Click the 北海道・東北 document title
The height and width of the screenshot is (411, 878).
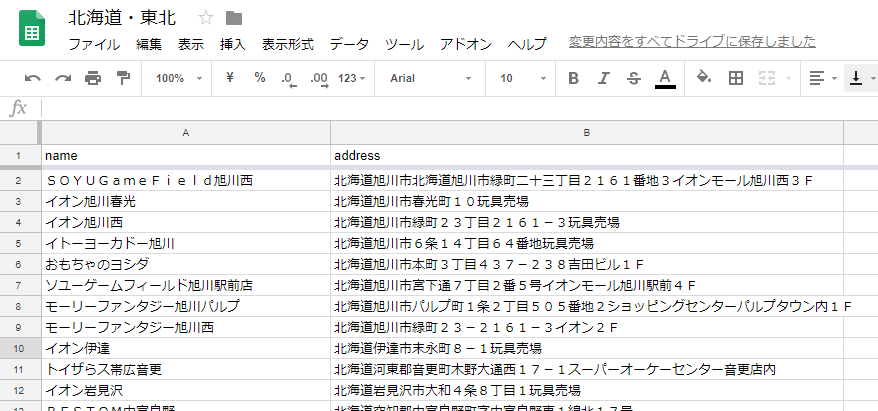point(122,18)
